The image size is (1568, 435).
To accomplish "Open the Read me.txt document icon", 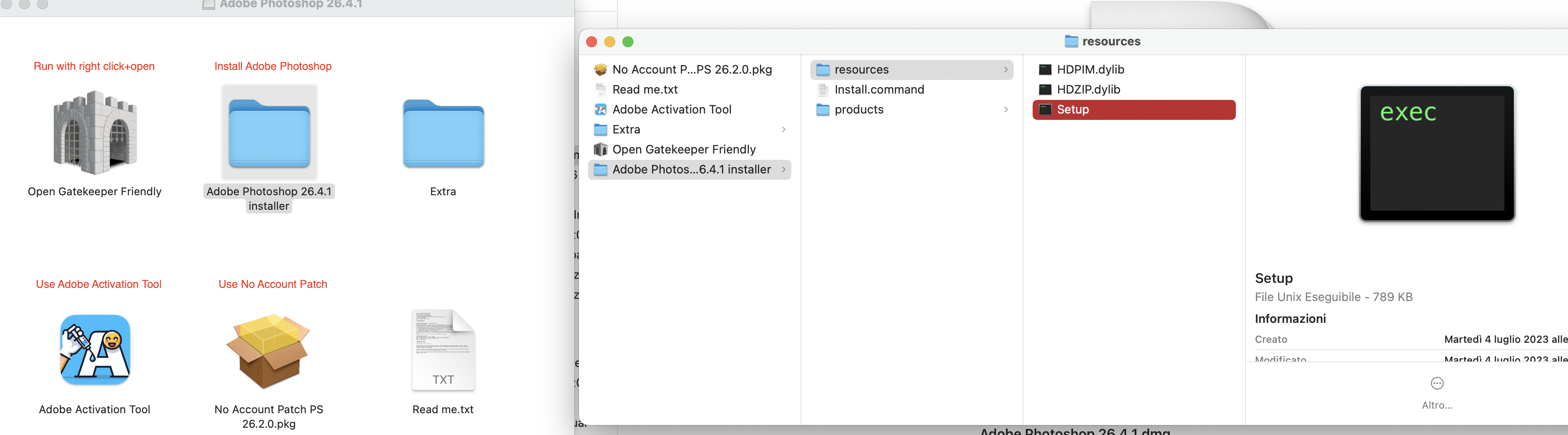I will pyautogui.click(x=443, y=350).
